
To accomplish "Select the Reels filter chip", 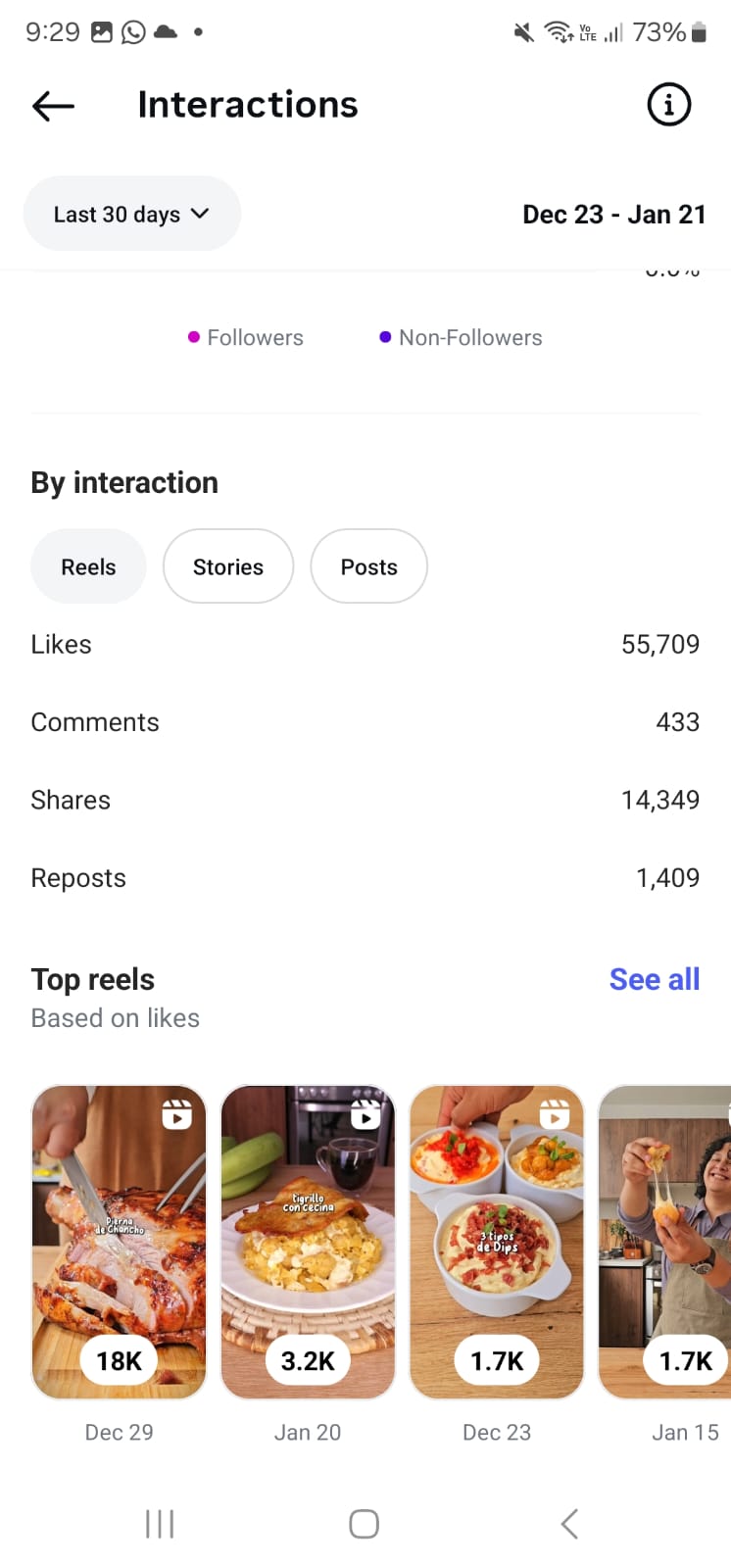I will [x=88, y=566].
